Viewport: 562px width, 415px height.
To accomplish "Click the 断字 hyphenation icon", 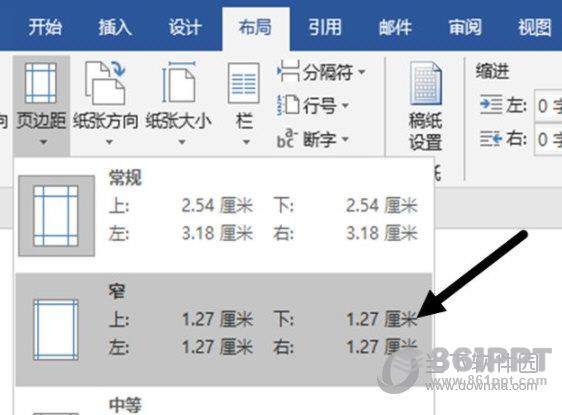I will point(287,139).
